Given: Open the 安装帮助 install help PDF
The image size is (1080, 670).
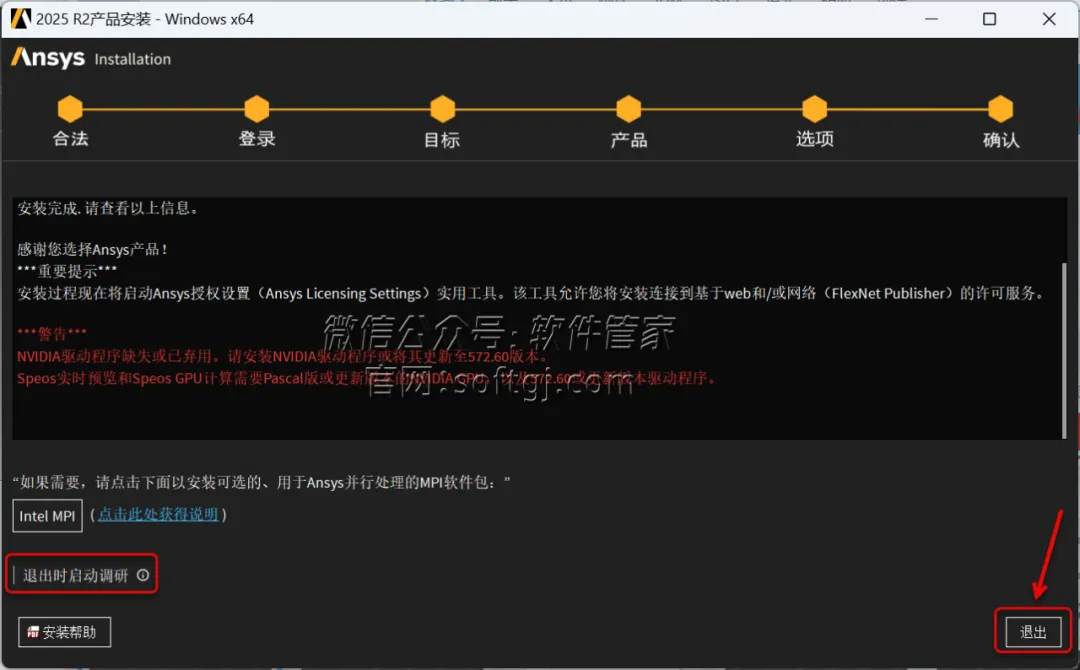Looking at the screenshot, I should pyautogui.click(x=64, y=631).
